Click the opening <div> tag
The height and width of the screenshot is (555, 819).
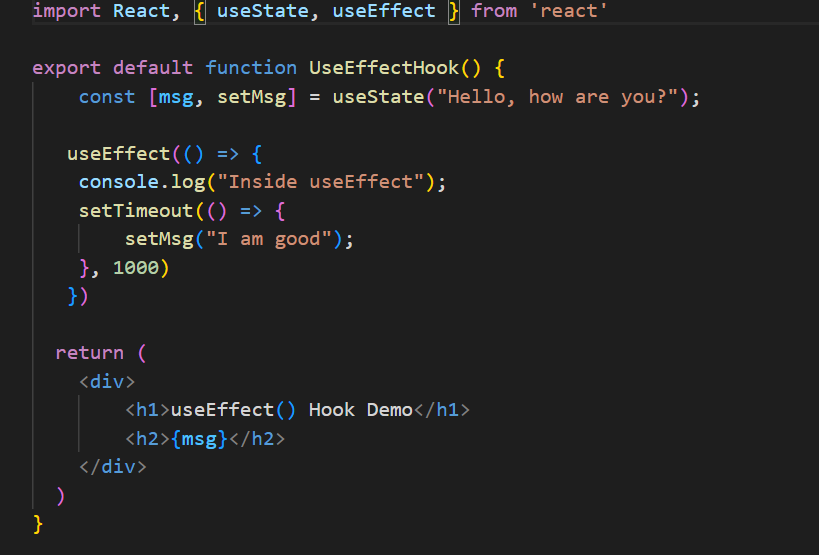coord(107,382)
